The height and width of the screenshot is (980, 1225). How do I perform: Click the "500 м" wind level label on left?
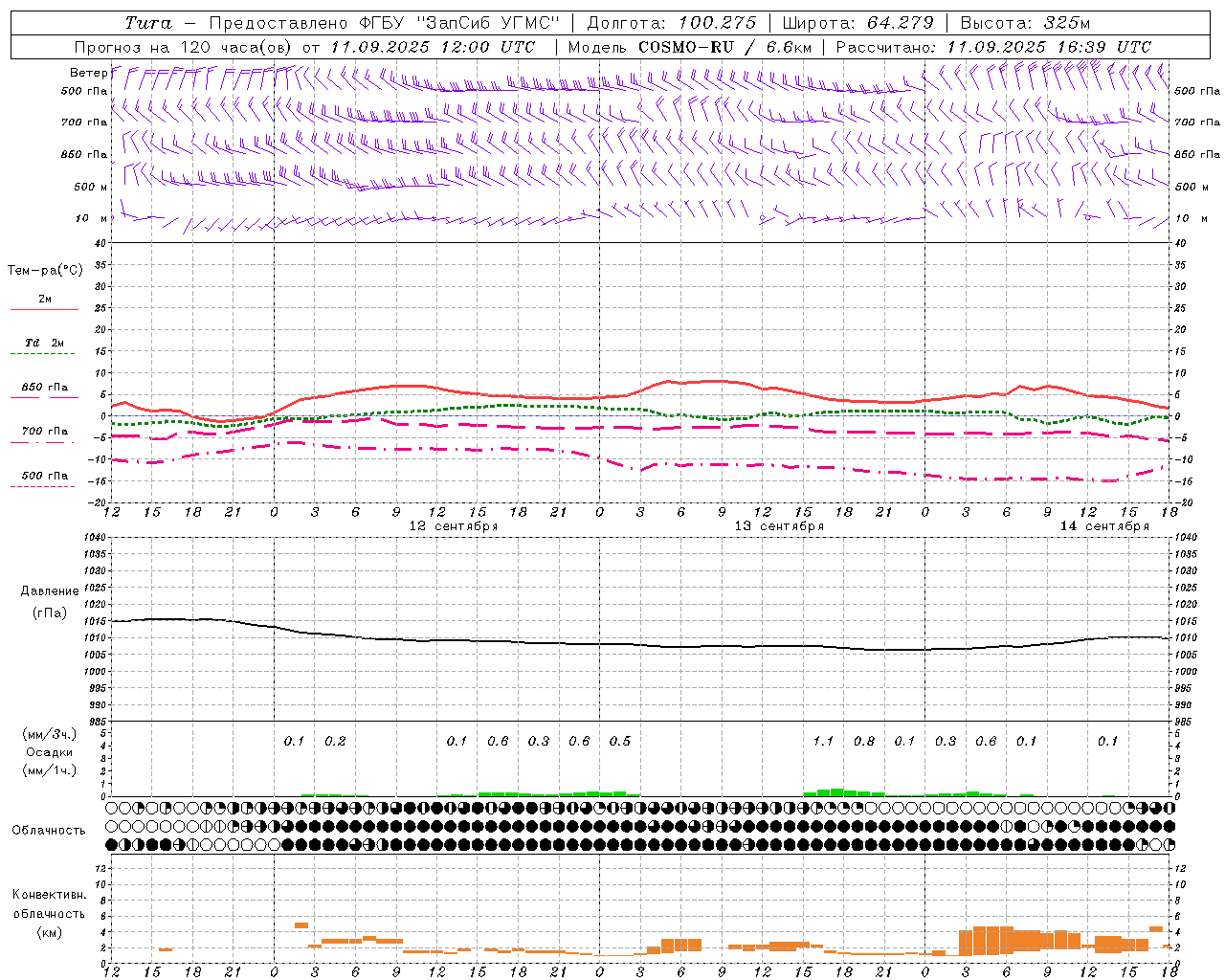coord(91,187)
